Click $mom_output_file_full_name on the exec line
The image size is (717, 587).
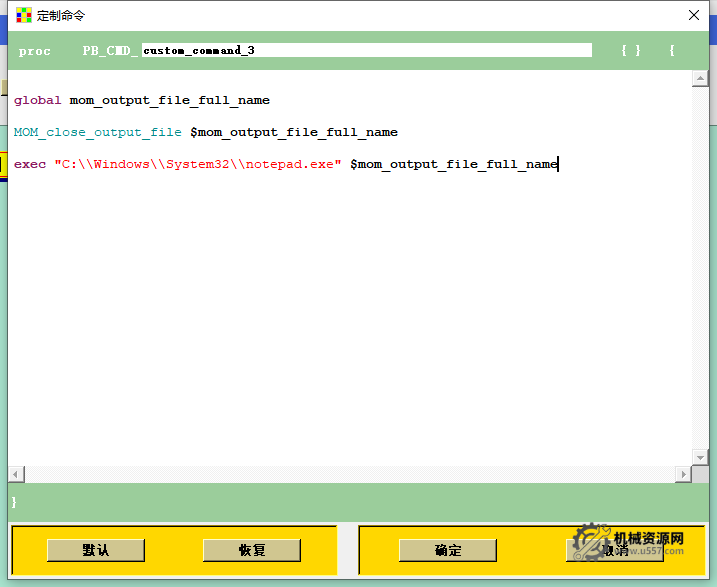454,164
